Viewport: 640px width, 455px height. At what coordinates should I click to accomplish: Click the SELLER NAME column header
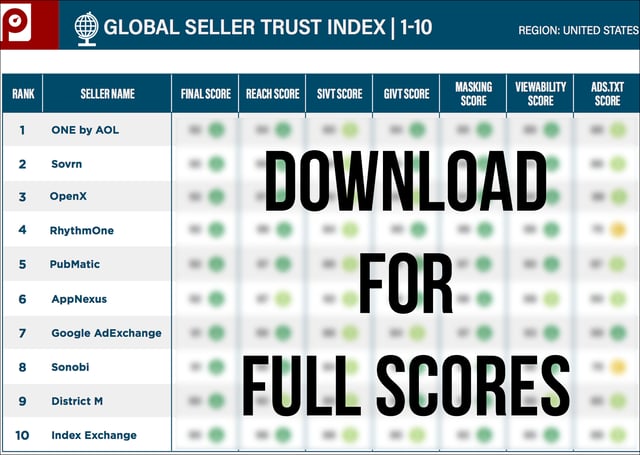pyautogui.click(x=107, y=94)
